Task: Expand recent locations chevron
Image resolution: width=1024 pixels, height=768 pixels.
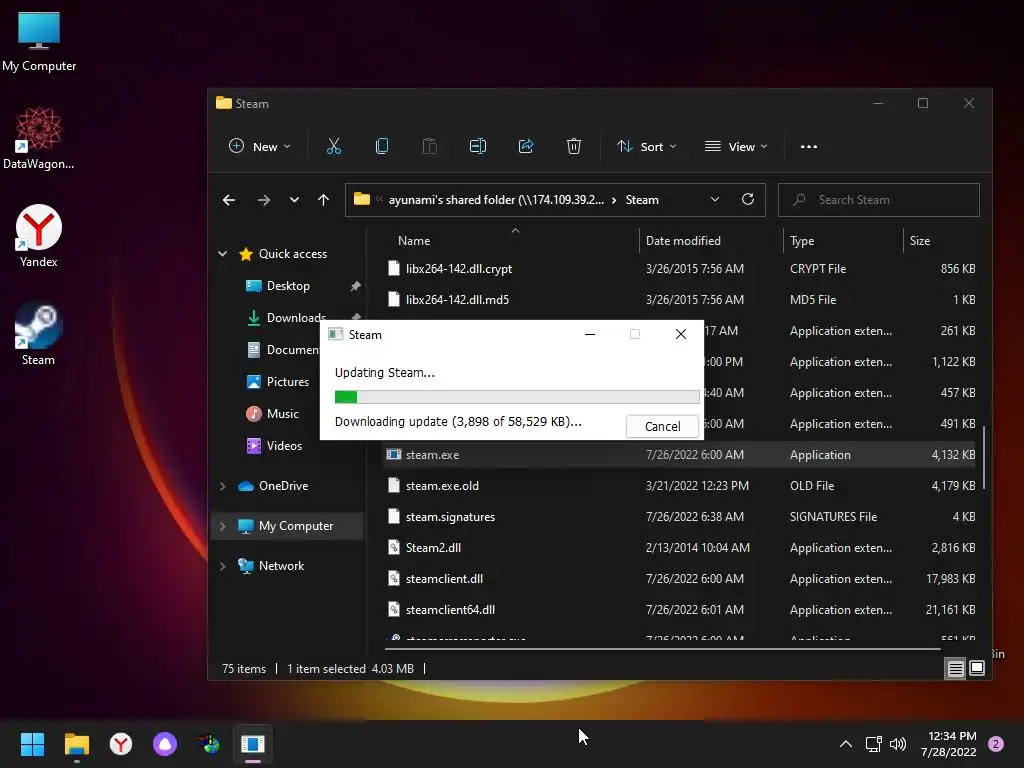Action: pyautogui.click(x=295, y=200)
